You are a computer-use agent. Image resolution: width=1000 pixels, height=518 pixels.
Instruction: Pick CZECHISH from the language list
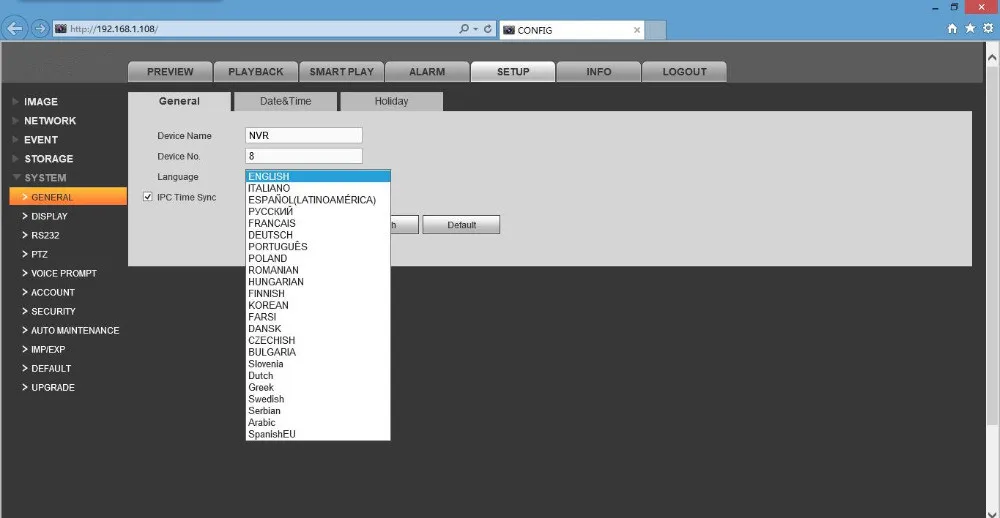(318, 340)
